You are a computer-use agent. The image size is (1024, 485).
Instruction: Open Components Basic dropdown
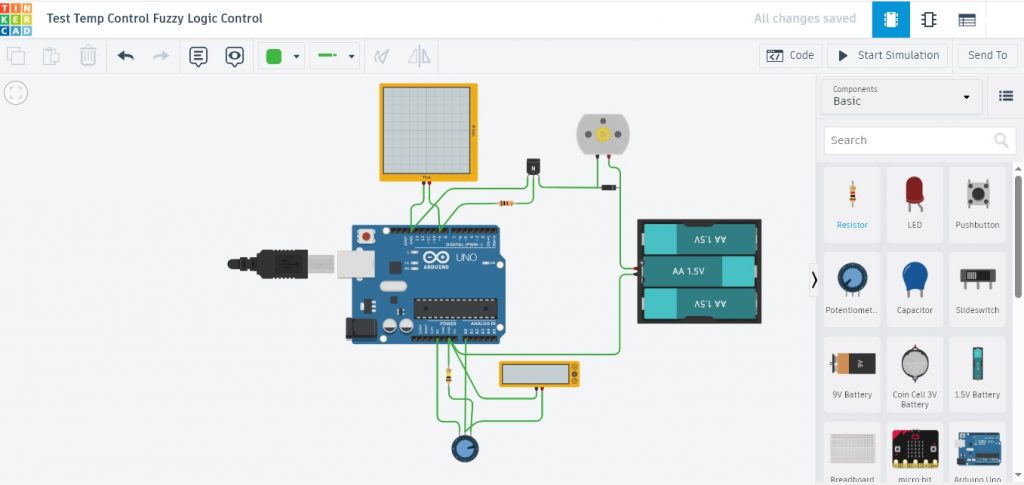pyautogui.click(x=901, y=96)
